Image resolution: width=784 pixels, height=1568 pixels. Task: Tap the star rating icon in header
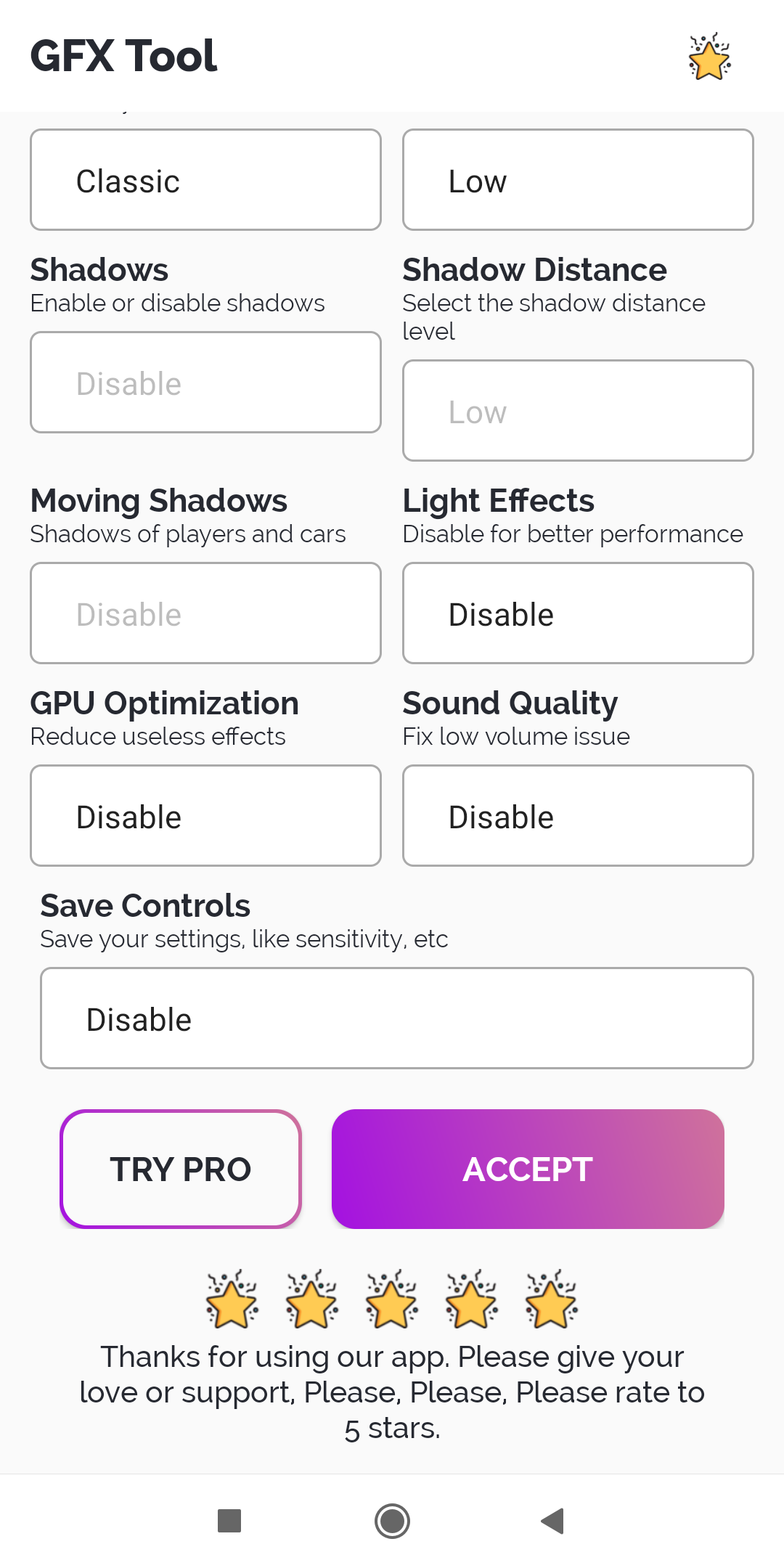click(709, 57)
